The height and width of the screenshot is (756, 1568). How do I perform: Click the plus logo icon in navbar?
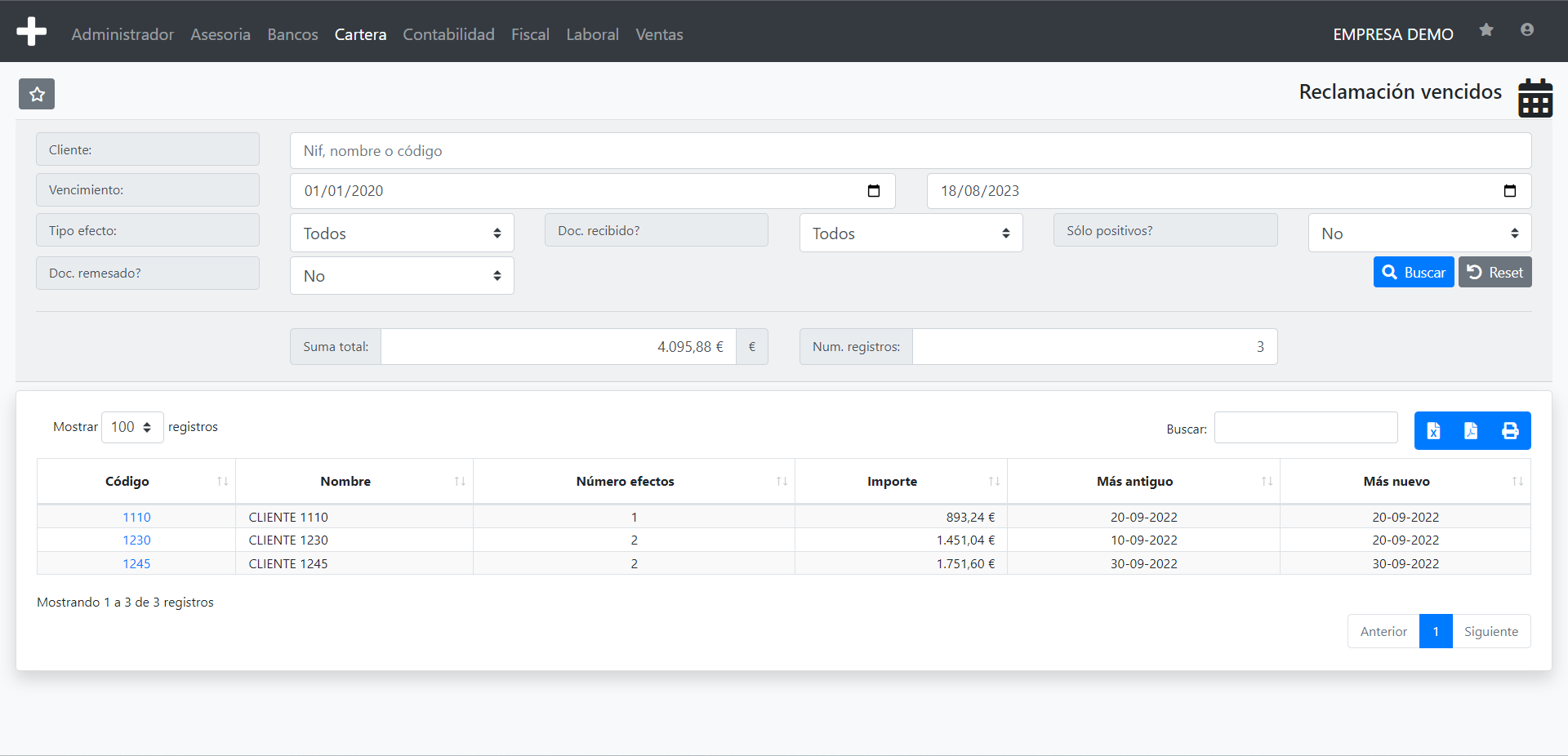point(31,32)
